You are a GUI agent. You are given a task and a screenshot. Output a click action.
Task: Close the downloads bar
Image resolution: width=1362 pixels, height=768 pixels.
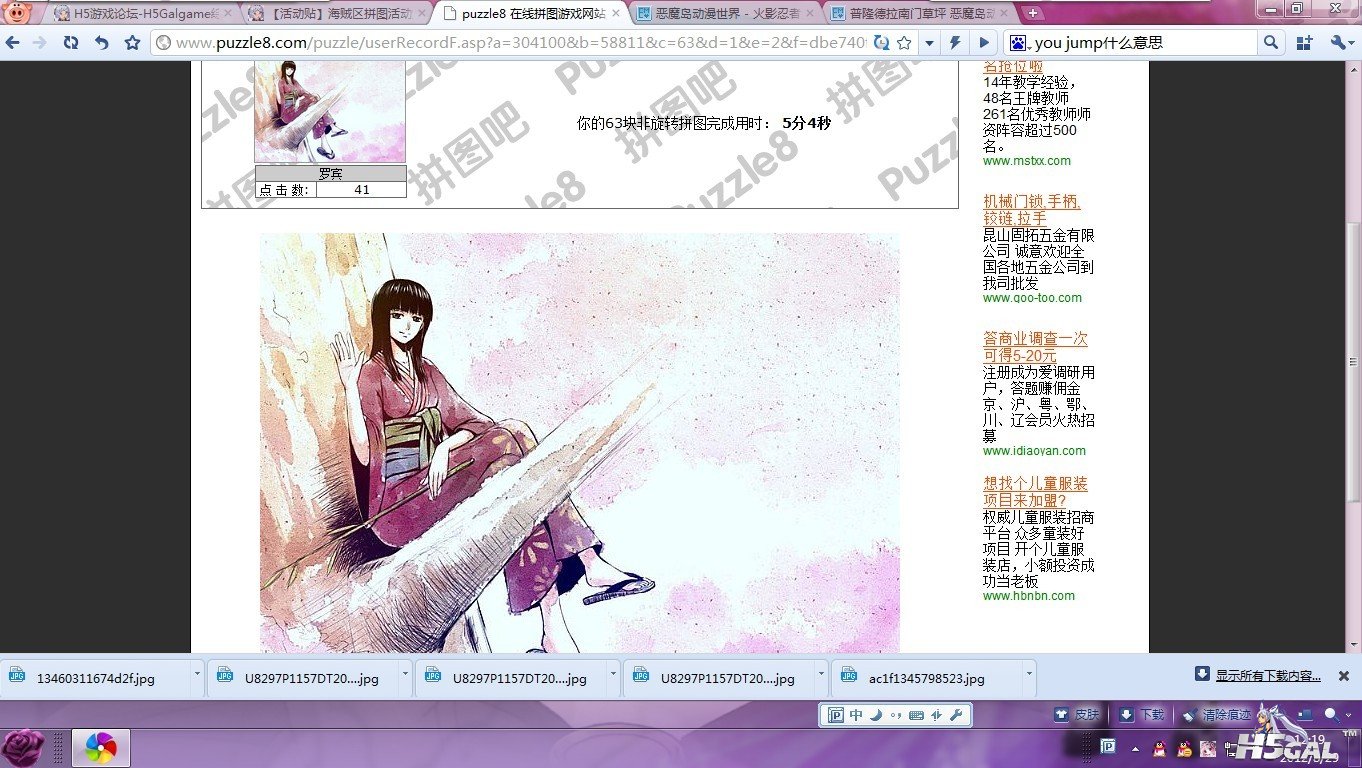pos(1344,676)
